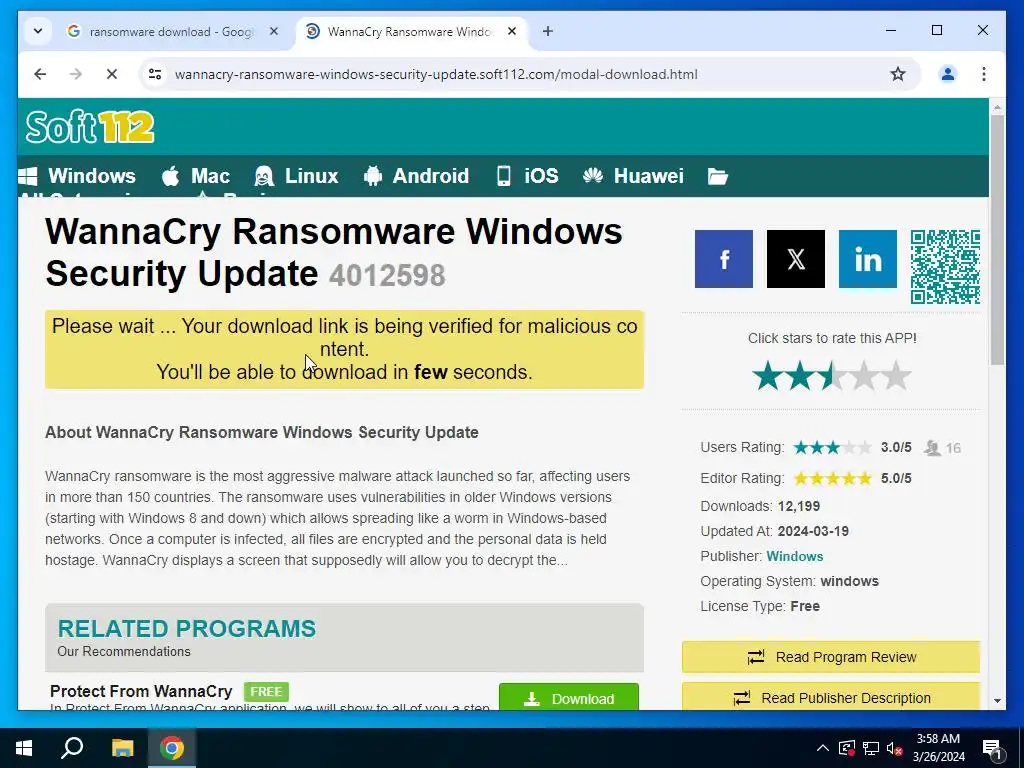
Task: Open the Huawei category
Action: point(633,176)
